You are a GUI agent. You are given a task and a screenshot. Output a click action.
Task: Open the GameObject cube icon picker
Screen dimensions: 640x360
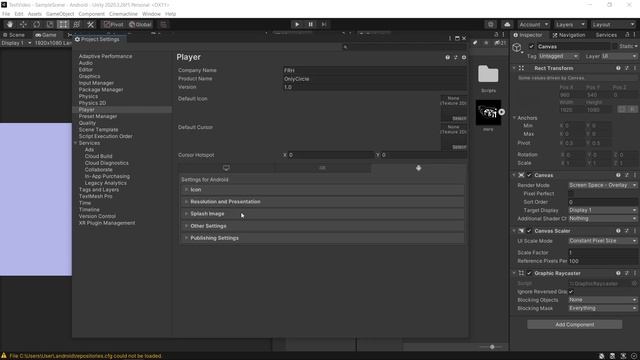(x=517, y=48)
